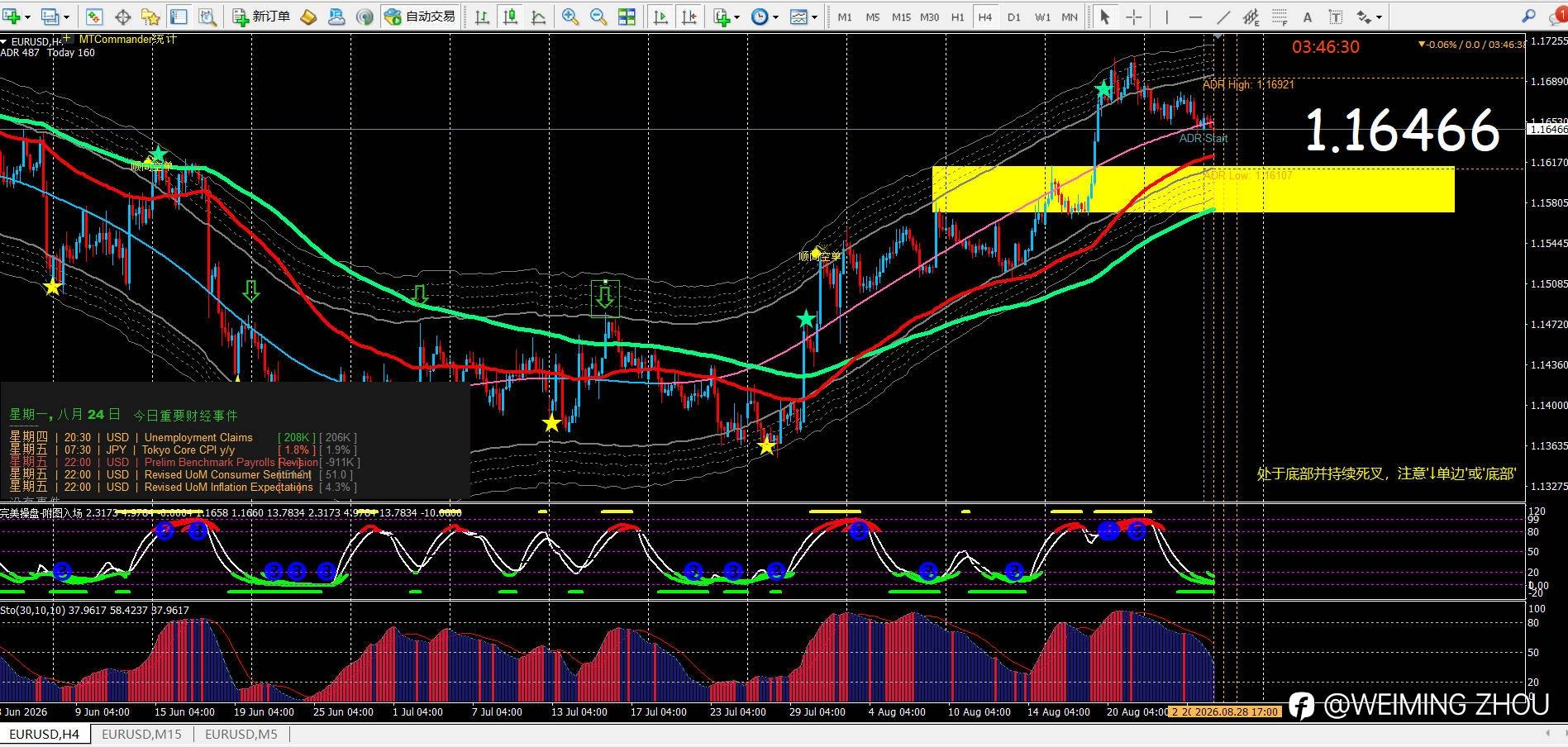
Task: Click the 1.16466 current price axis label
Action: (1547, 129)
